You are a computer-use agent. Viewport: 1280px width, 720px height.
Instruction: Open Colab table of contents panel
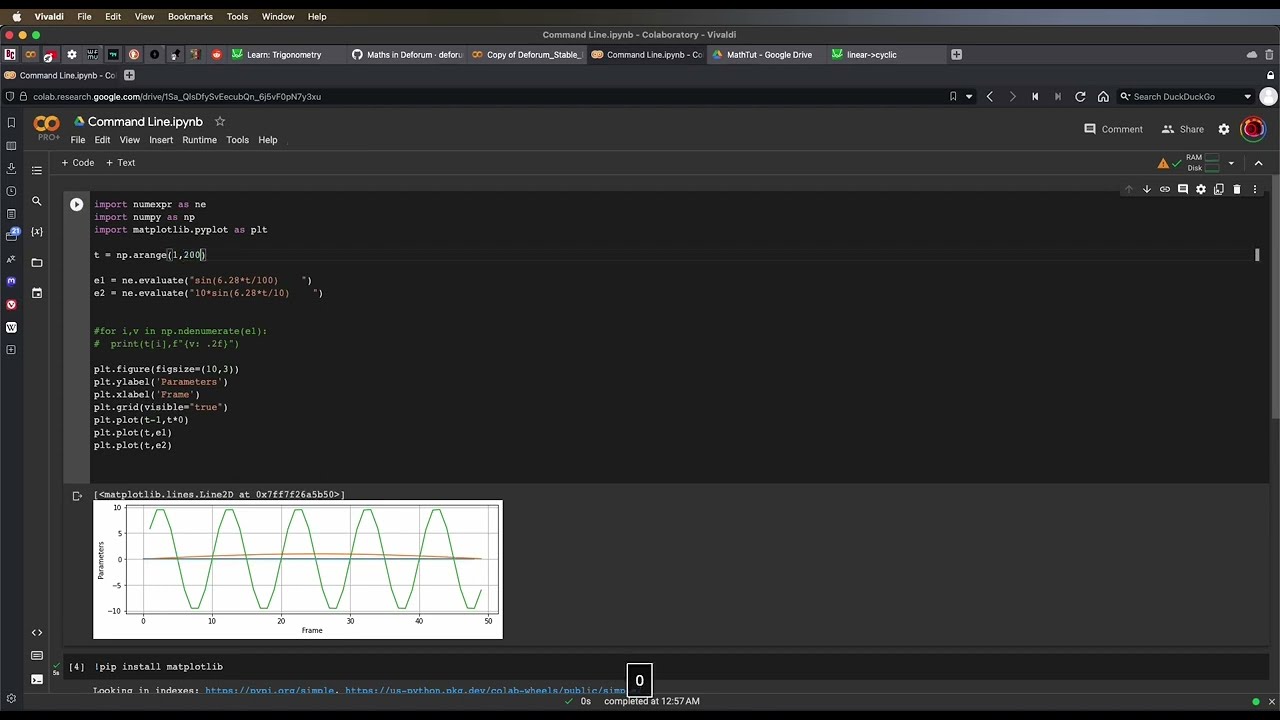(37, 170)
